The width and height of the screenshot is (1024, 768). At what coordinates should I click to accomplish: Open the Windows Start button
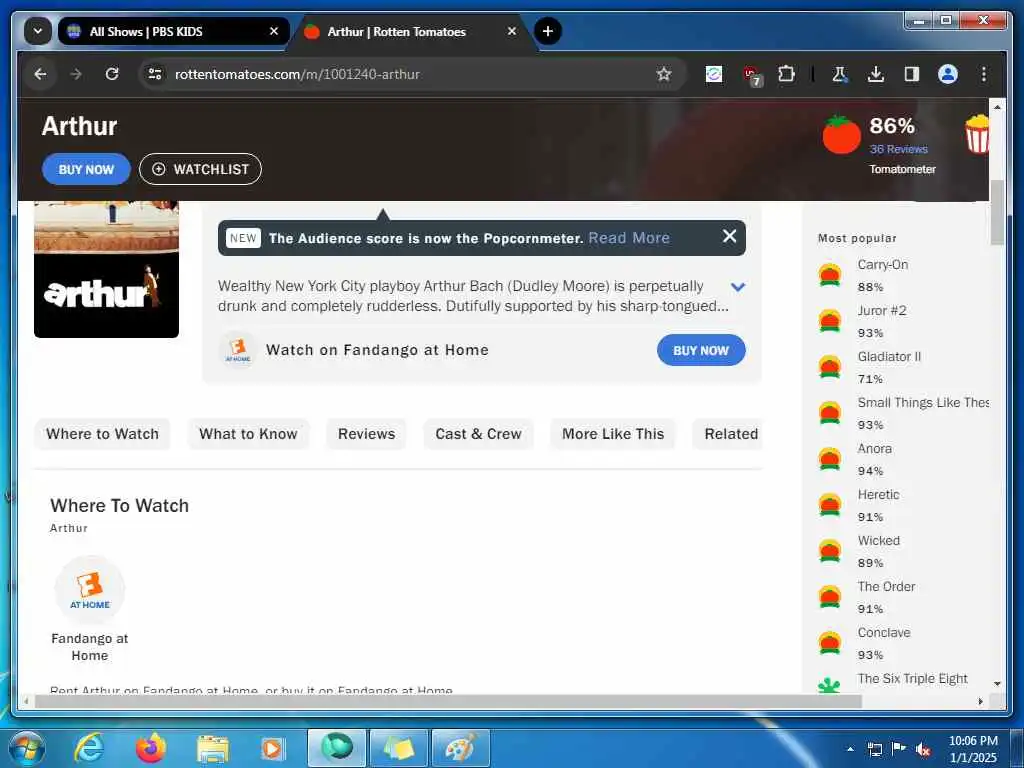[x=26, y=748]
